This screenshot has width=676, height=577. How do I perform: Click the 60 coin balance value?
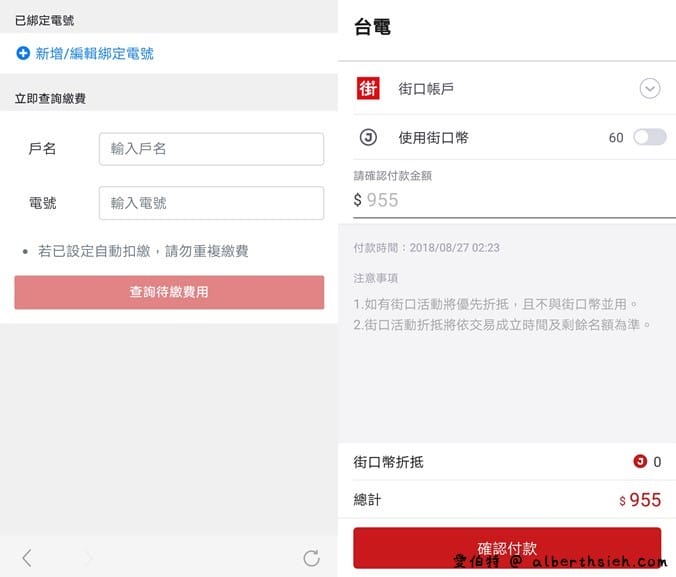coord(616,138)
